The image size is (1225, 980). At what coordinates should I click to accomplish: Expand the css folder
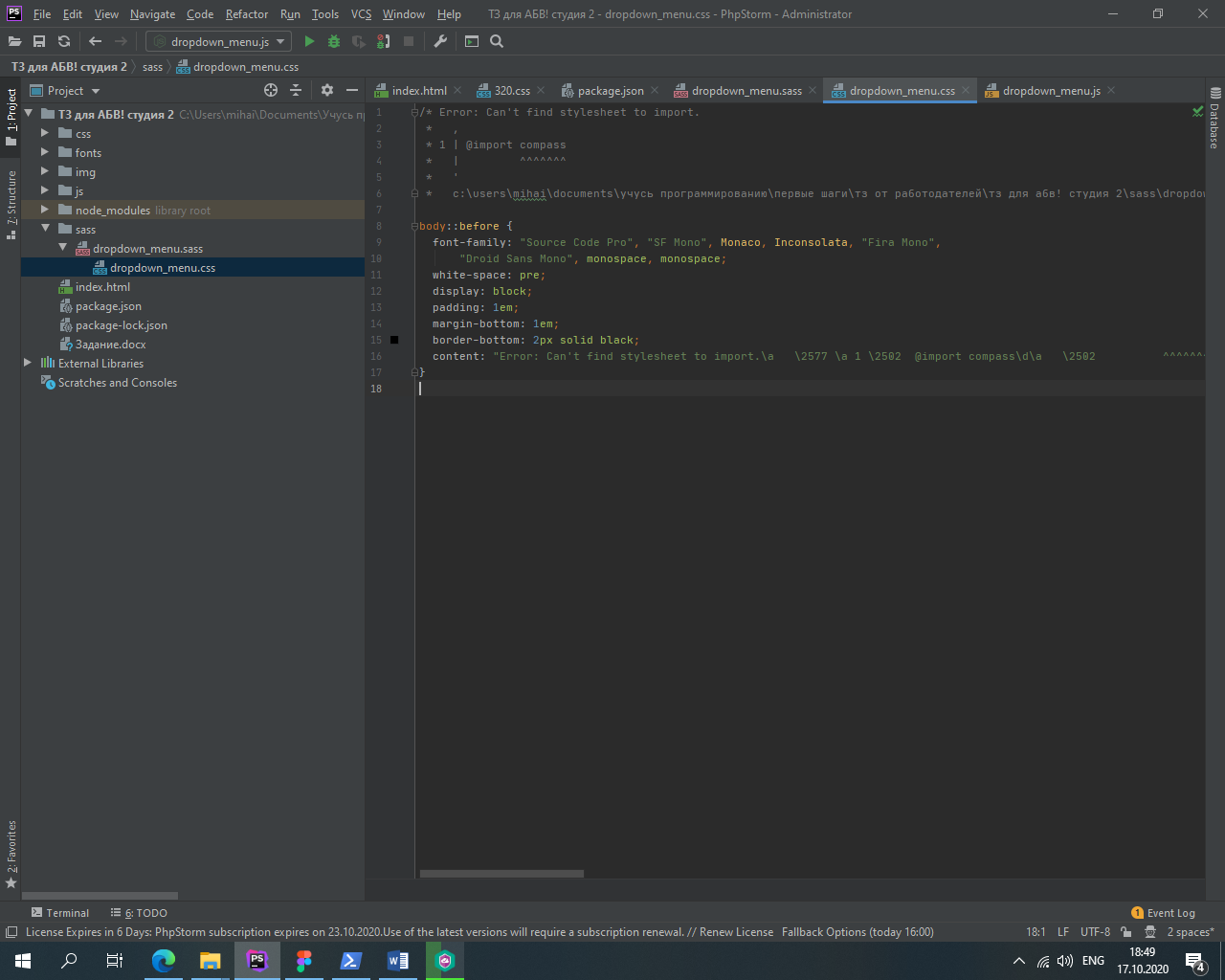pyautogui.click(x=44, y=133)
